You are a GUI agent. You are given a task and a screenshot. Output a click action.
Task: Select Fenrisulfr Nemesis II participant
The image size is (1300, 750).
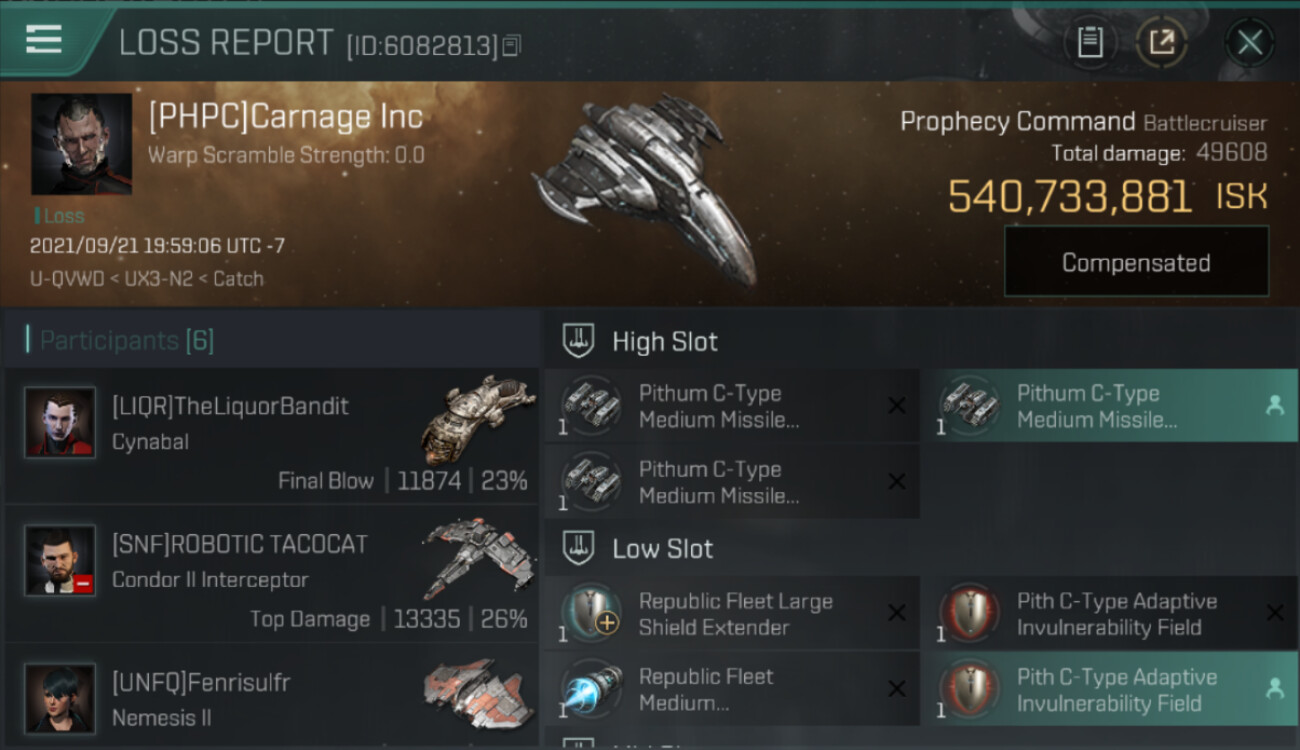click(x=272, y=694)
